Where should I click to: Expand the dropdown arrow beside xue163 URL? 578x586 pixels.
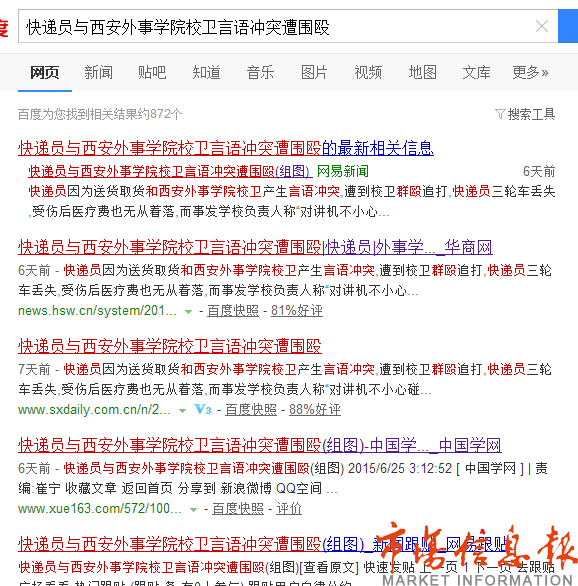(x=194, y=509)
